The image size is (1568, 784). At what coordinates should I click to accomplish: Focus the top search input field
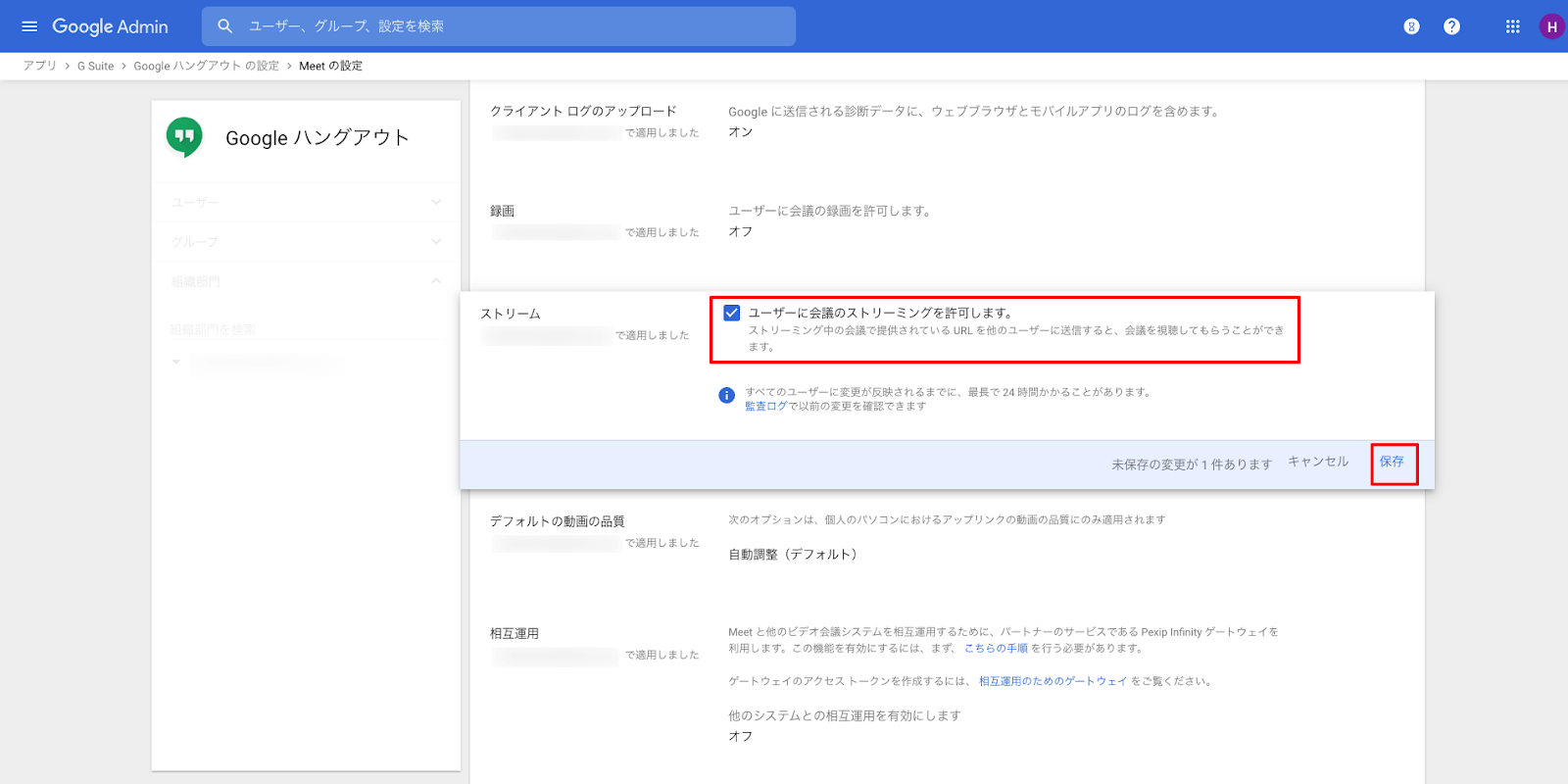coord(510,26)
